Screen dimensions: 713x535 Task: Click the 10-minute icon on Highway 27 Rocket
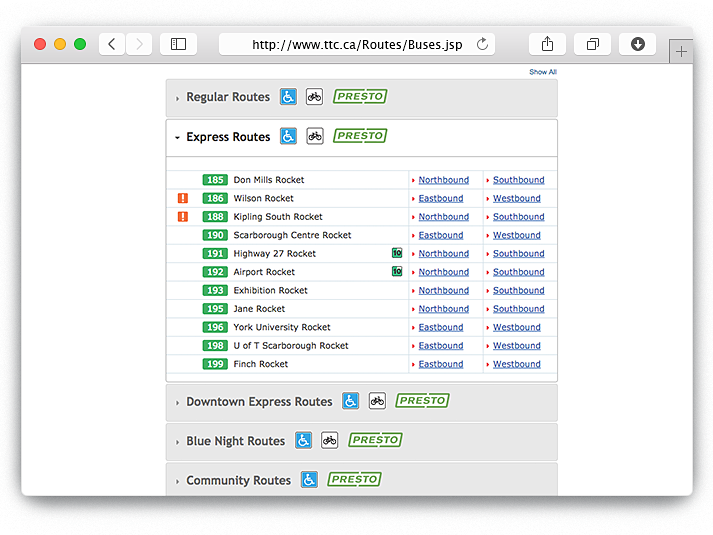(x=397, y=253)
